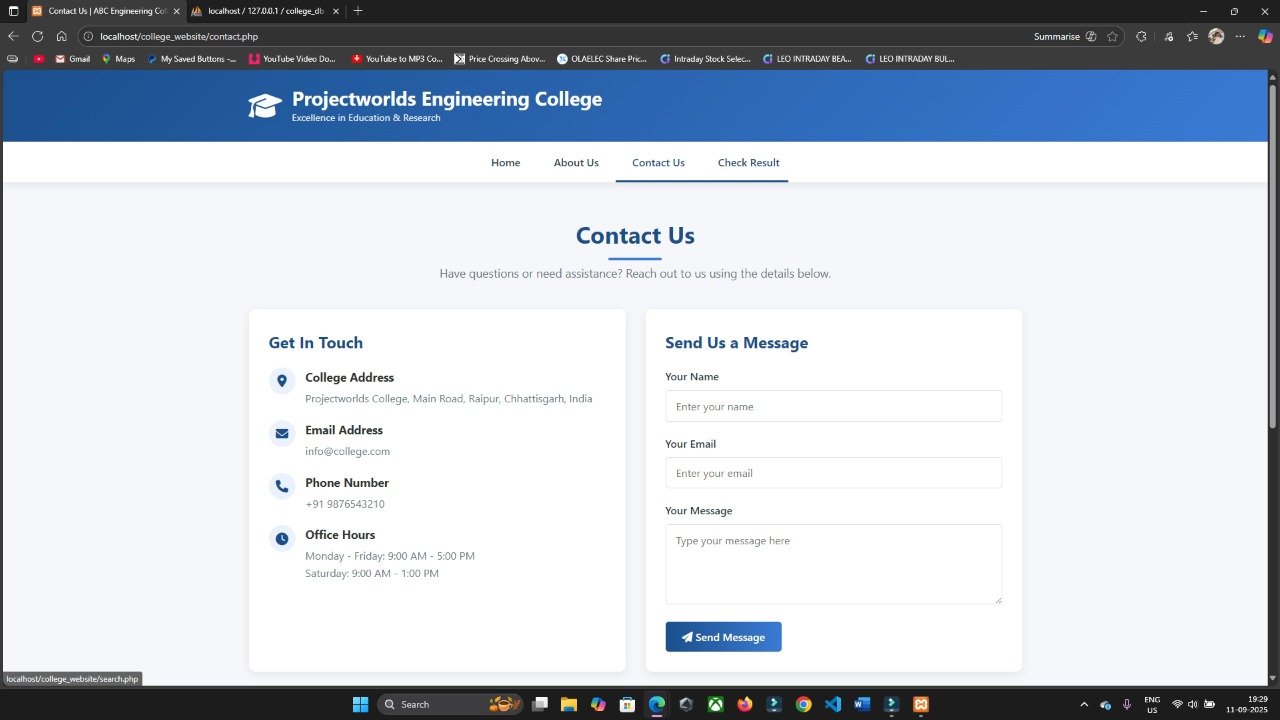Open the Copilot icon in browser toolbar
Viewport: 1280px width, 720px height.
point(1265,36)
